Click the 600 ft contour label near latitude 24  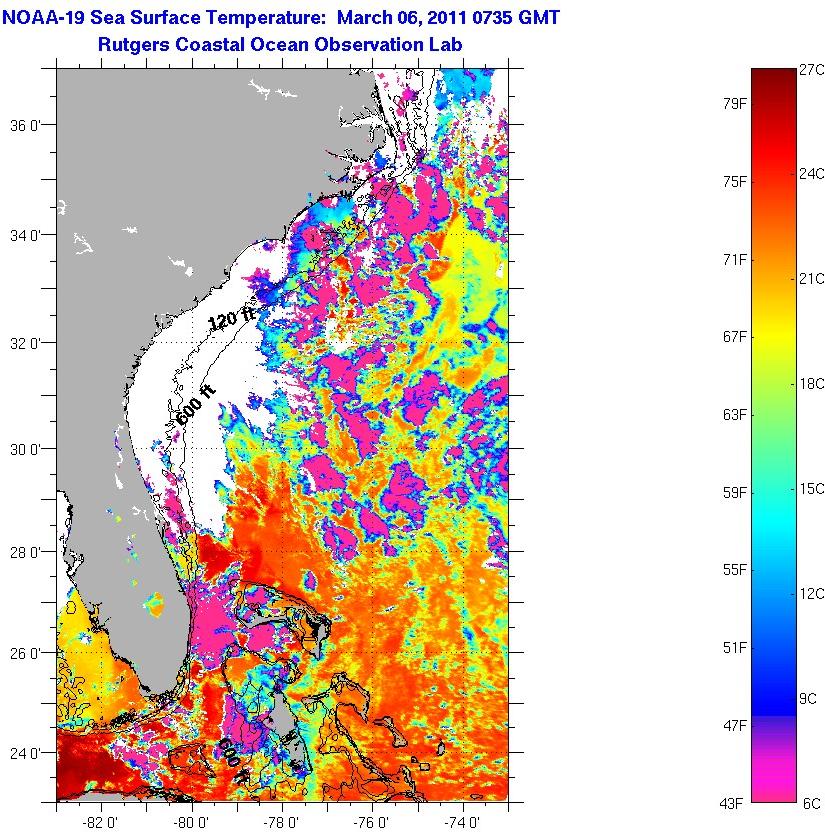click(232, 760)
